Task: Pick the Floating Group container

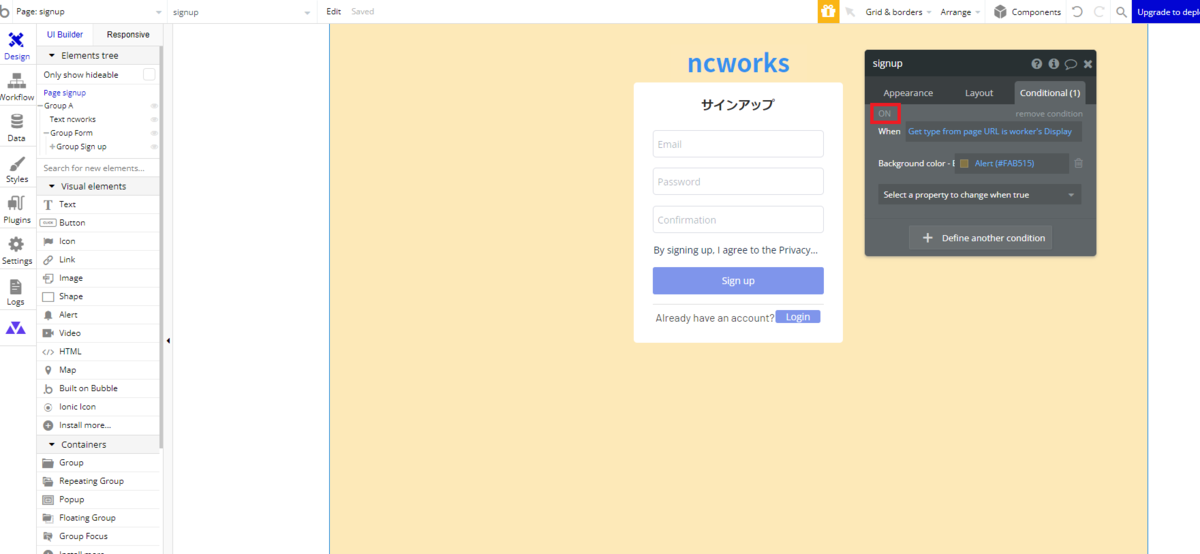Action: [x=98, y=518]
